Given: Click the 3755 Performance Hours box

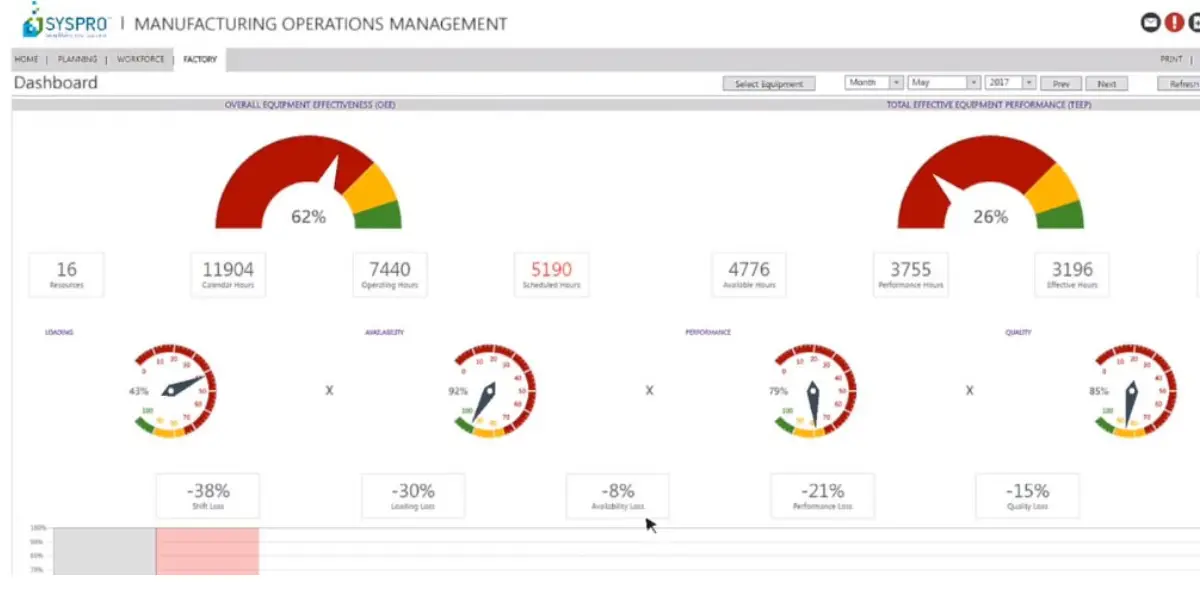Looking at the screenshot, I should point(911,275).
